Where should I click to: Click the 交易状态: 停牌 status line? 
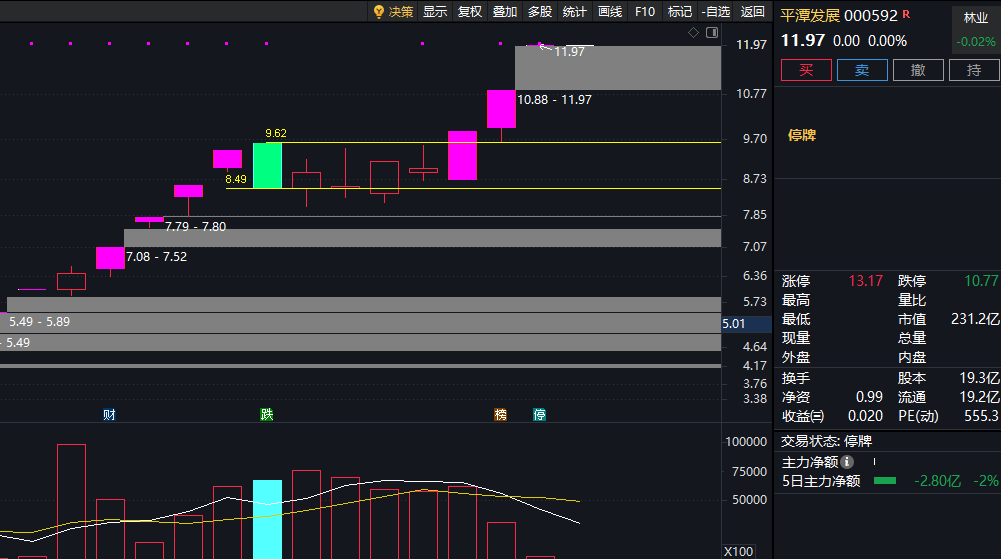coord(826,441)
